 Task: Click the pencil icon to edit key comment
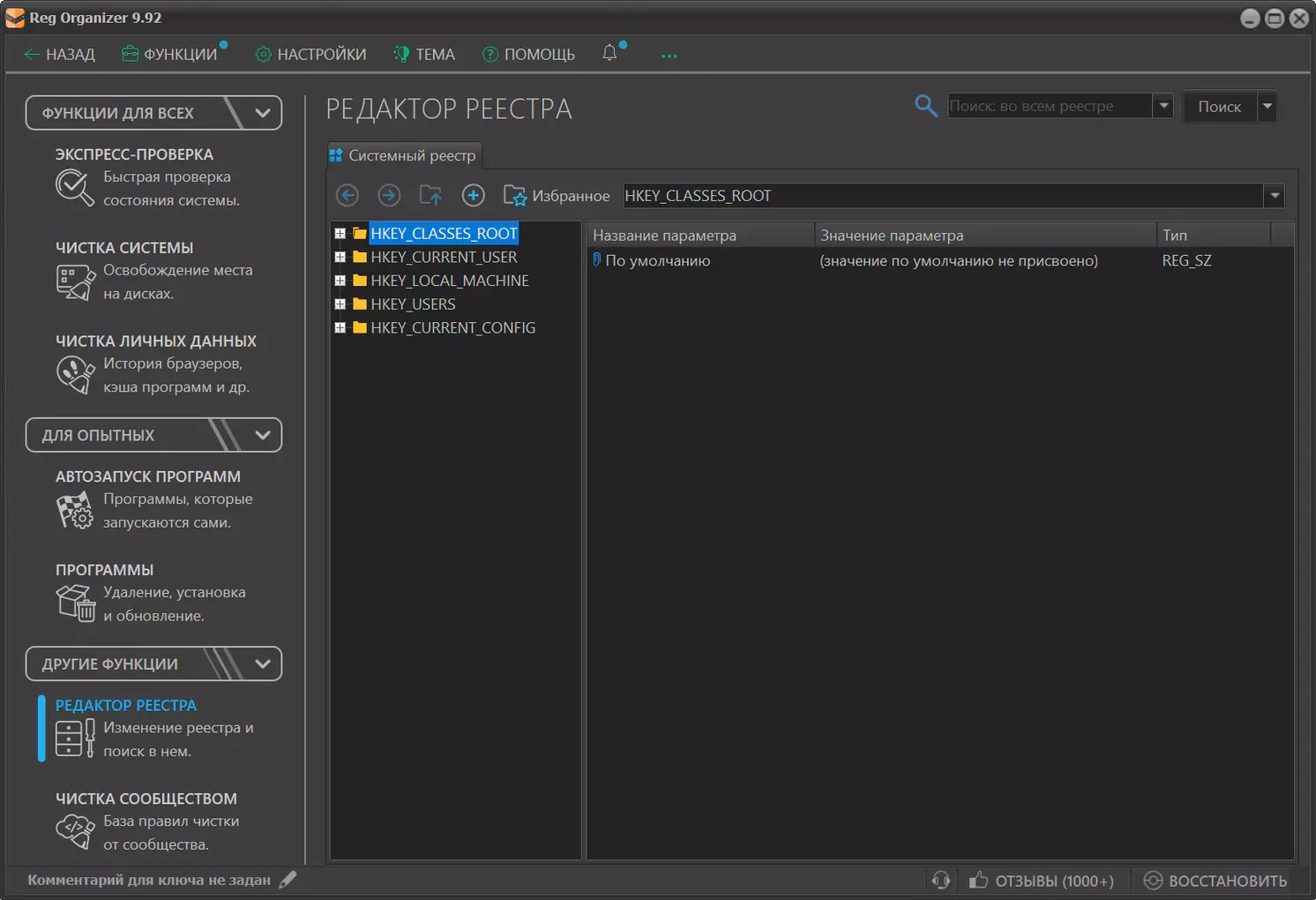(x=288, y=880)
